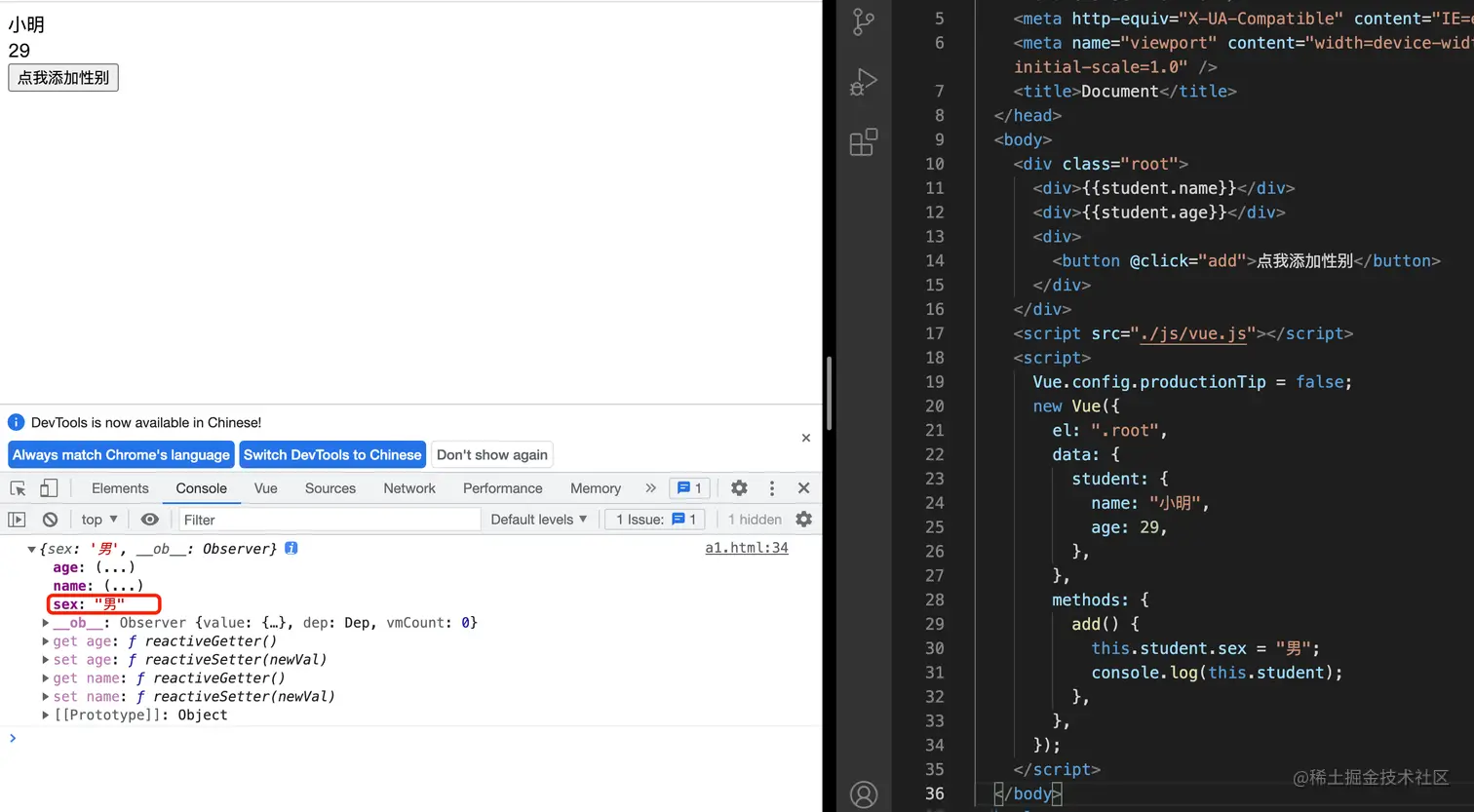Click the age (...) getter value

115,567
